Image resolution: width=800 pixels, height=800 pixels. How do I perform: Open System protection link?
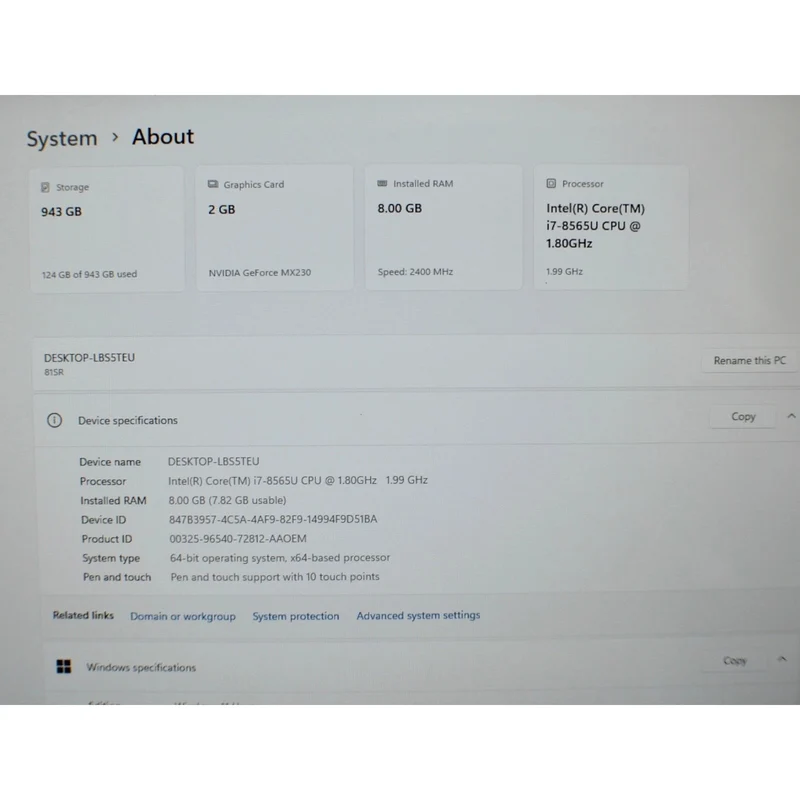295,616
